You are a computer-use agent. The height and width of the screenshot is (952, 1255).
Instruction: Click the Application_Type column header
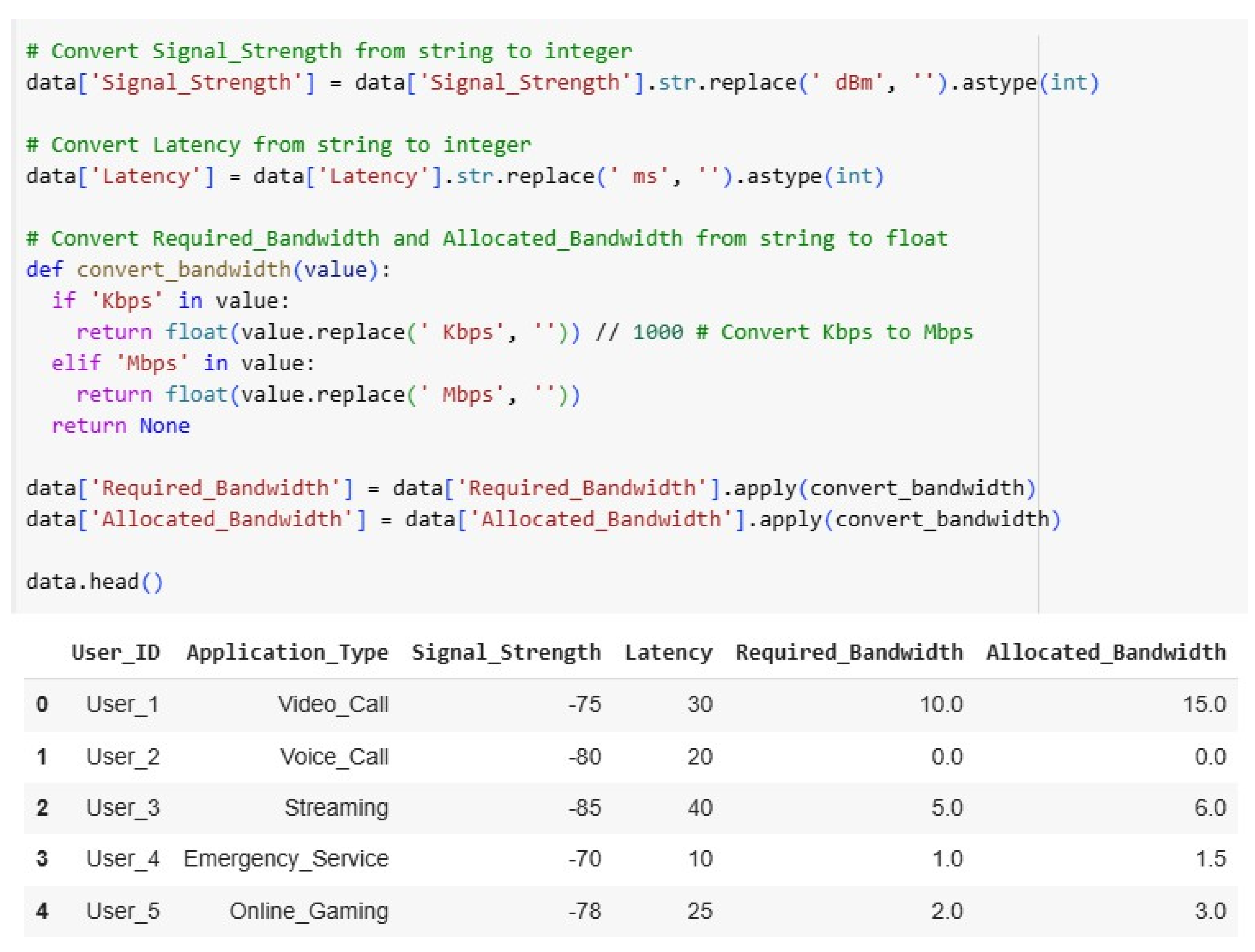coord(287,652)
